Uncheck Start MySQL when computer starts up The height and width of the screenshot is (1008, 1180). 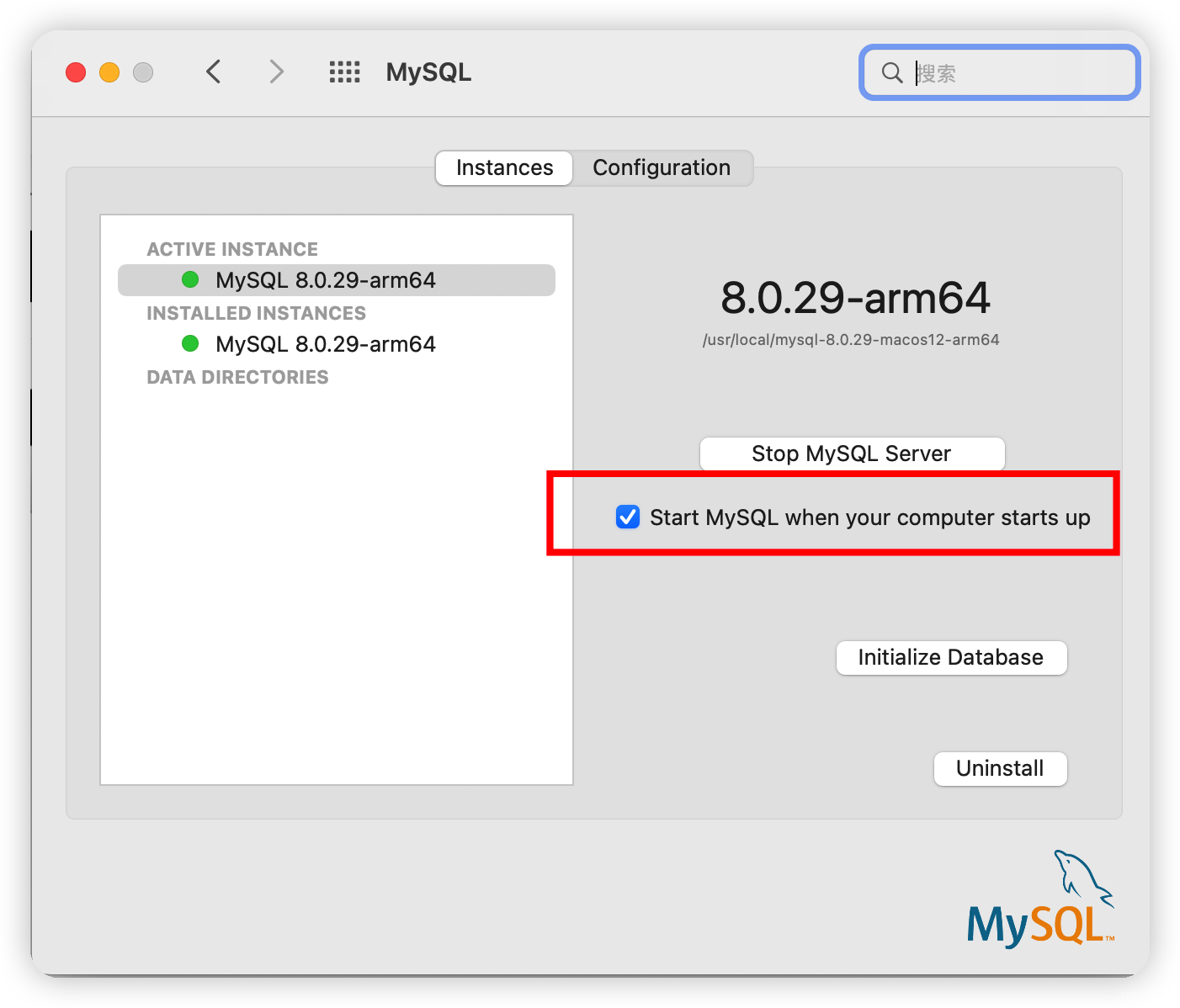(628, 517)
